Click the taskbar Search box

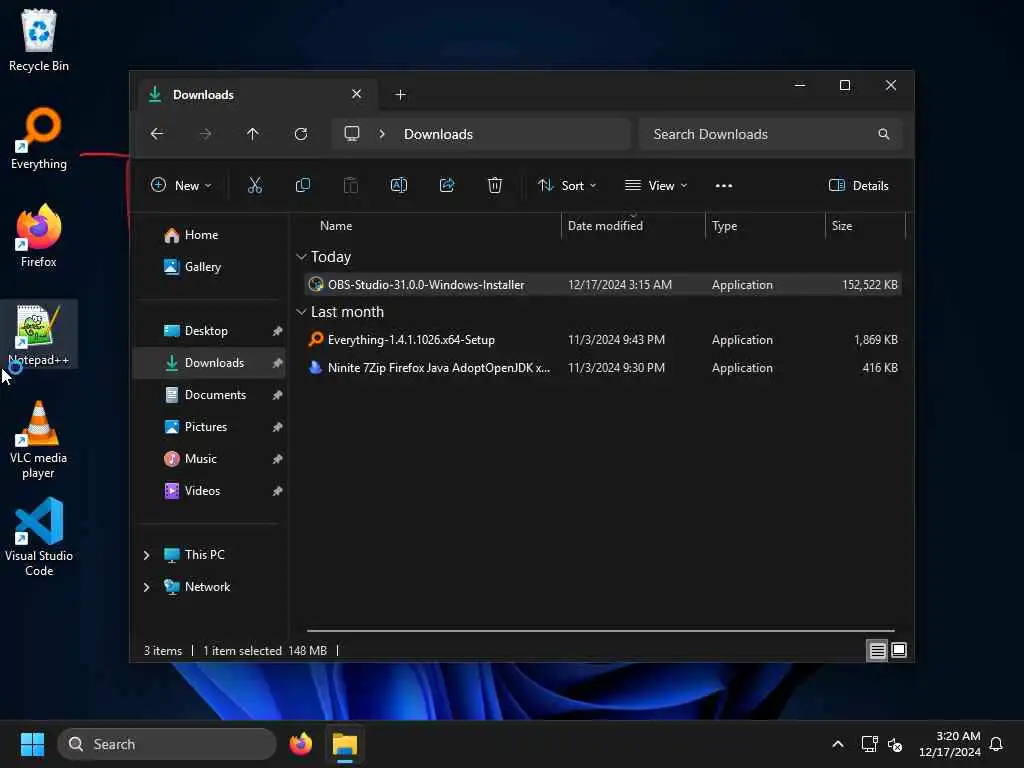click(167, 744)
